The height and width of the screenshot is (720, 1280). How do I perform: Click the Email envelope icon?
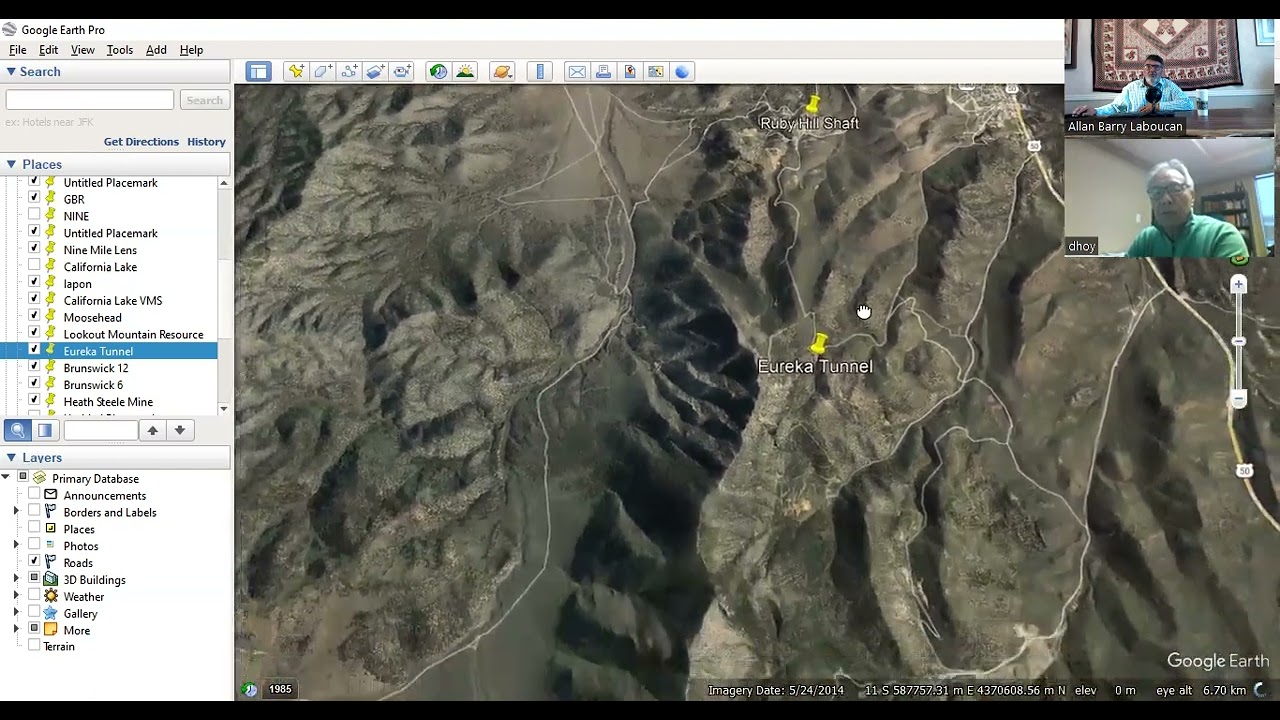coord(577,71)
